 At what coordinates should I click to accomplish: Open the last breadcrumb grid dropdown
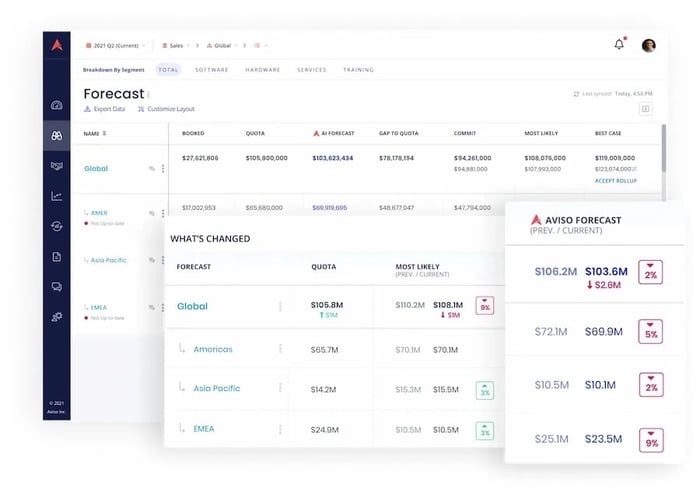(x=261, y=46)
